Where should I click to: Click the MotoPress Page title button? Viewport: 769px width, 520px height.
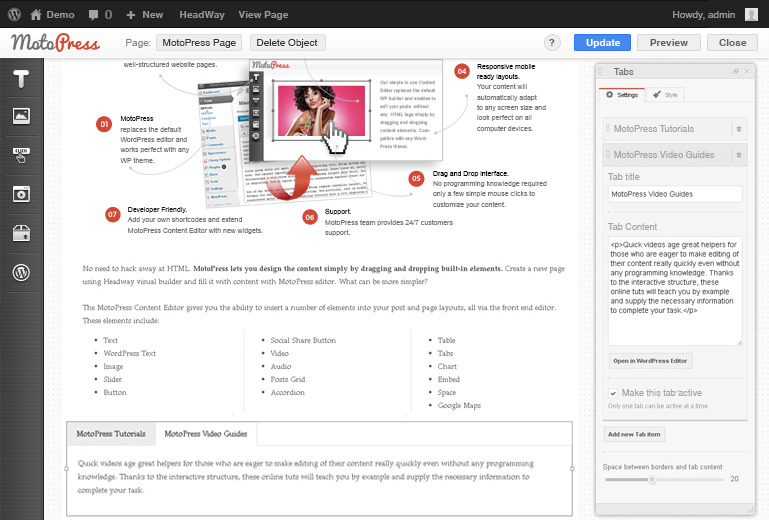pyautogui.click(x=199, y=43)
